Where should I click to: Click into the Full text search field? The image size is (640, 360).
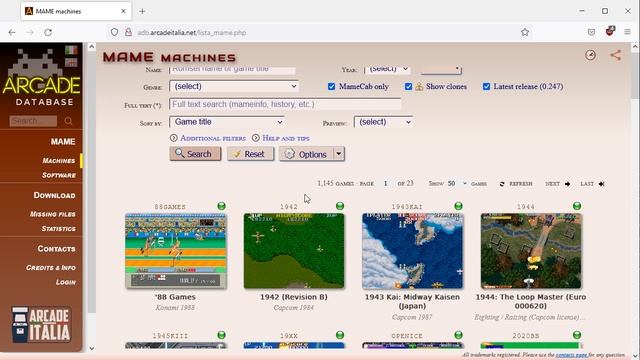285,104
